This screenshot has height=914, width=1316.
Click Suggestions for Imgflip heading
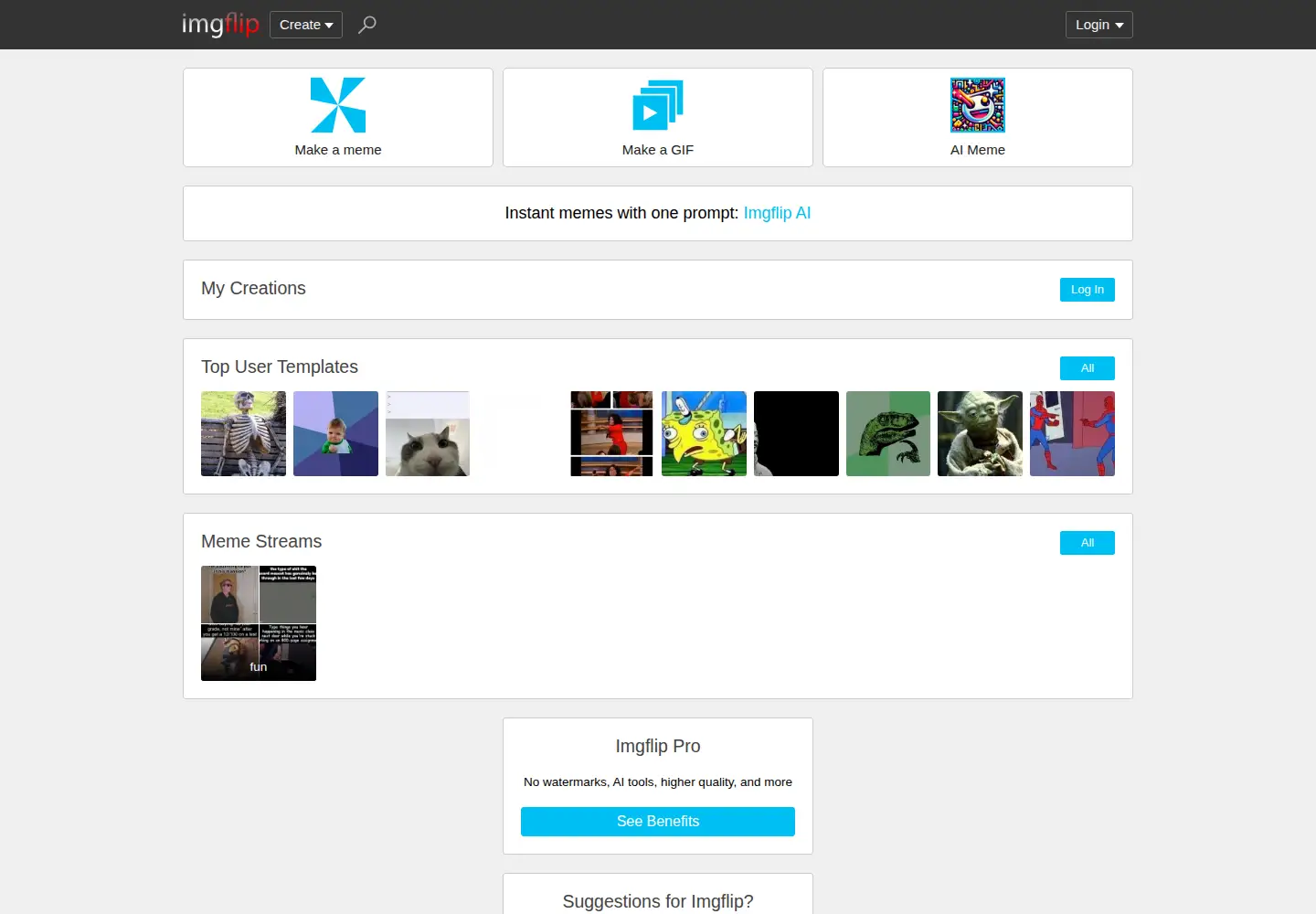pyautogui.click(x=658, y=901)
